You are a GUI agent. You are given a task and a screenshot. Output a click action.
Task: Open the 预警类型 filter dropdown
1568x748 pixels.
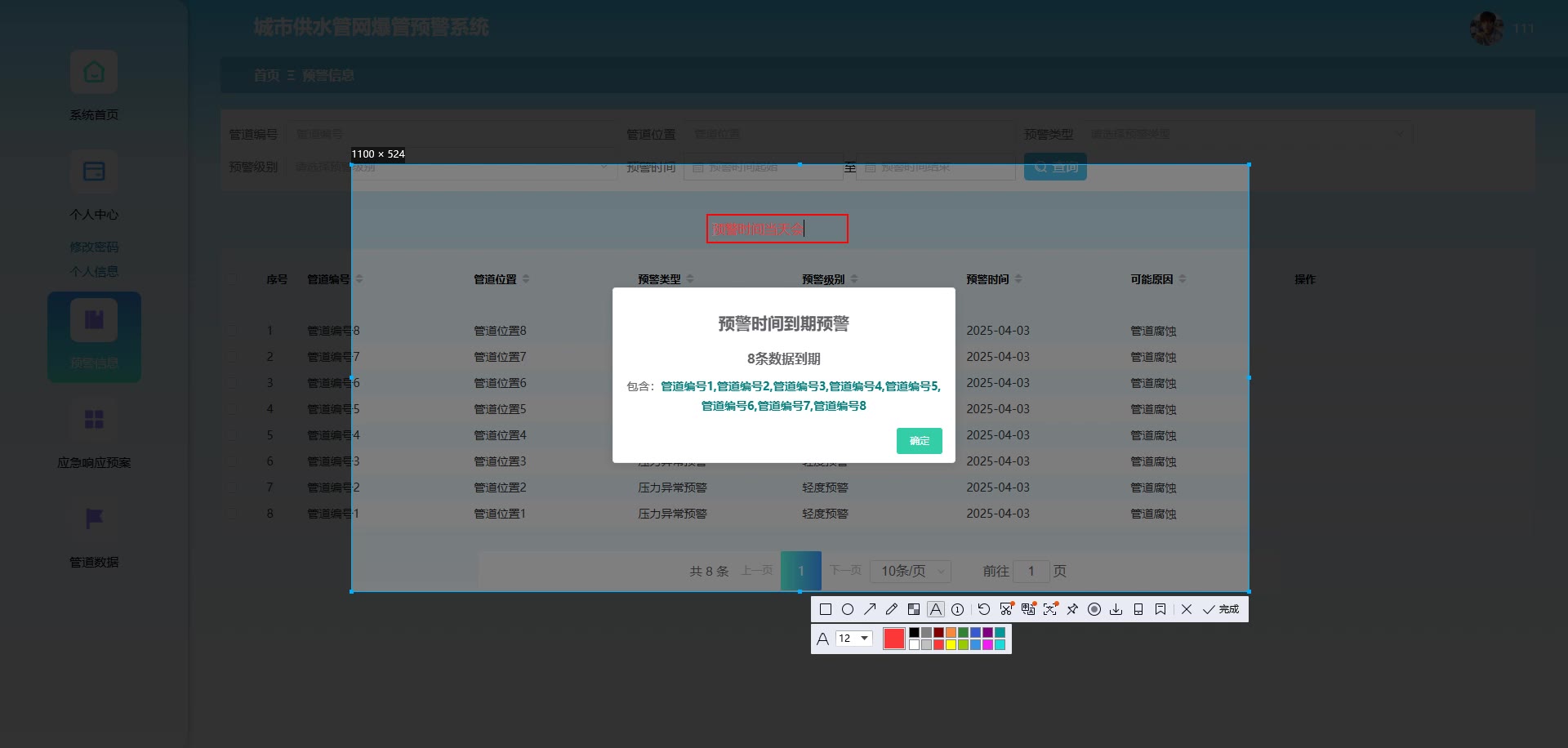click(x=1248, y=134)
